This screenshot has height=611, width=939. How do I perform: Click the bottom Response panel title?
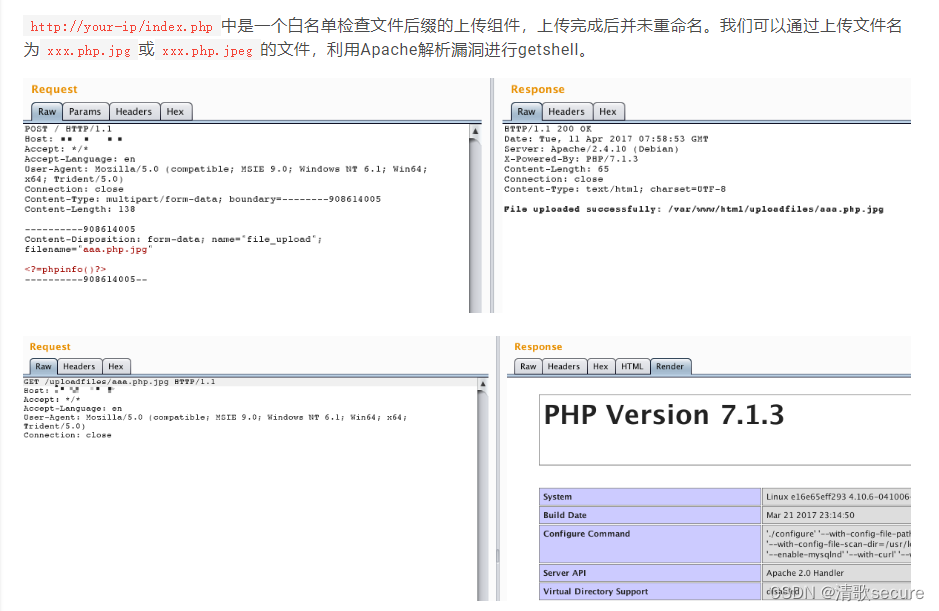(538, 347)
